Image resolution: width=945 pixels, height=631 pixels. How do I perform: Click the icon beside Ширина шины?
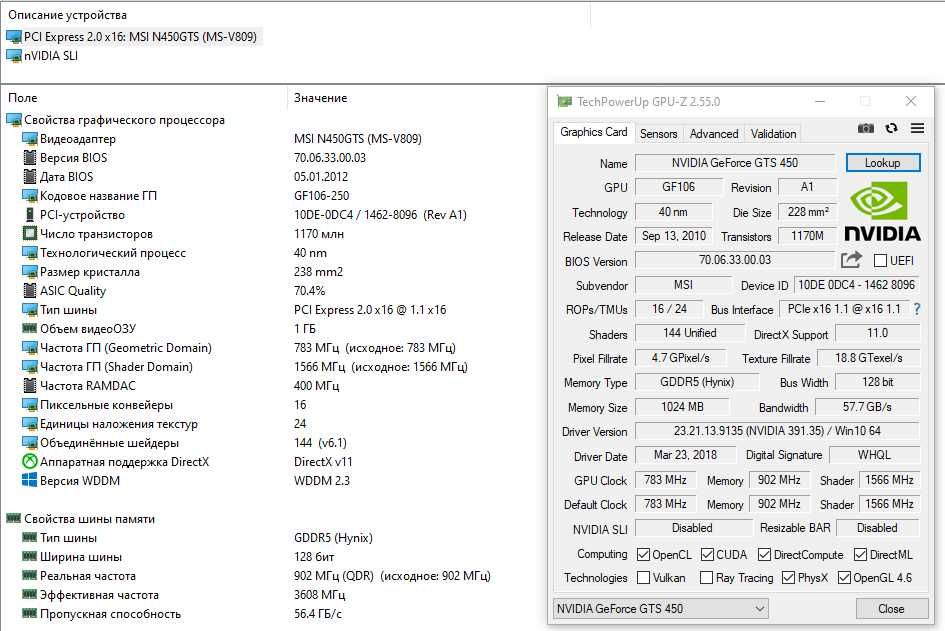[30, 556]
